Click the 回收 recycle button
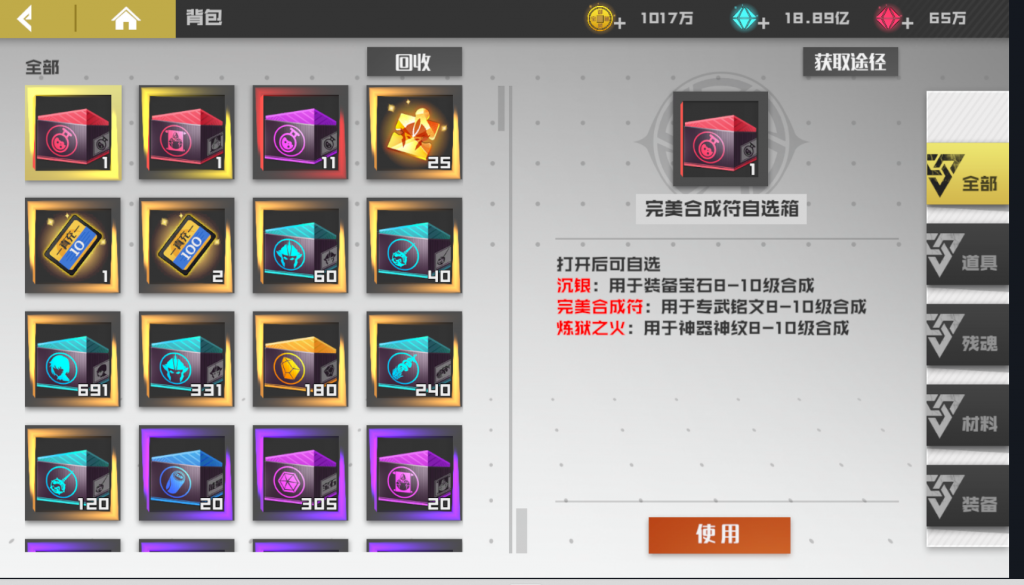1024x585 pixels. [x=414, y=62]
